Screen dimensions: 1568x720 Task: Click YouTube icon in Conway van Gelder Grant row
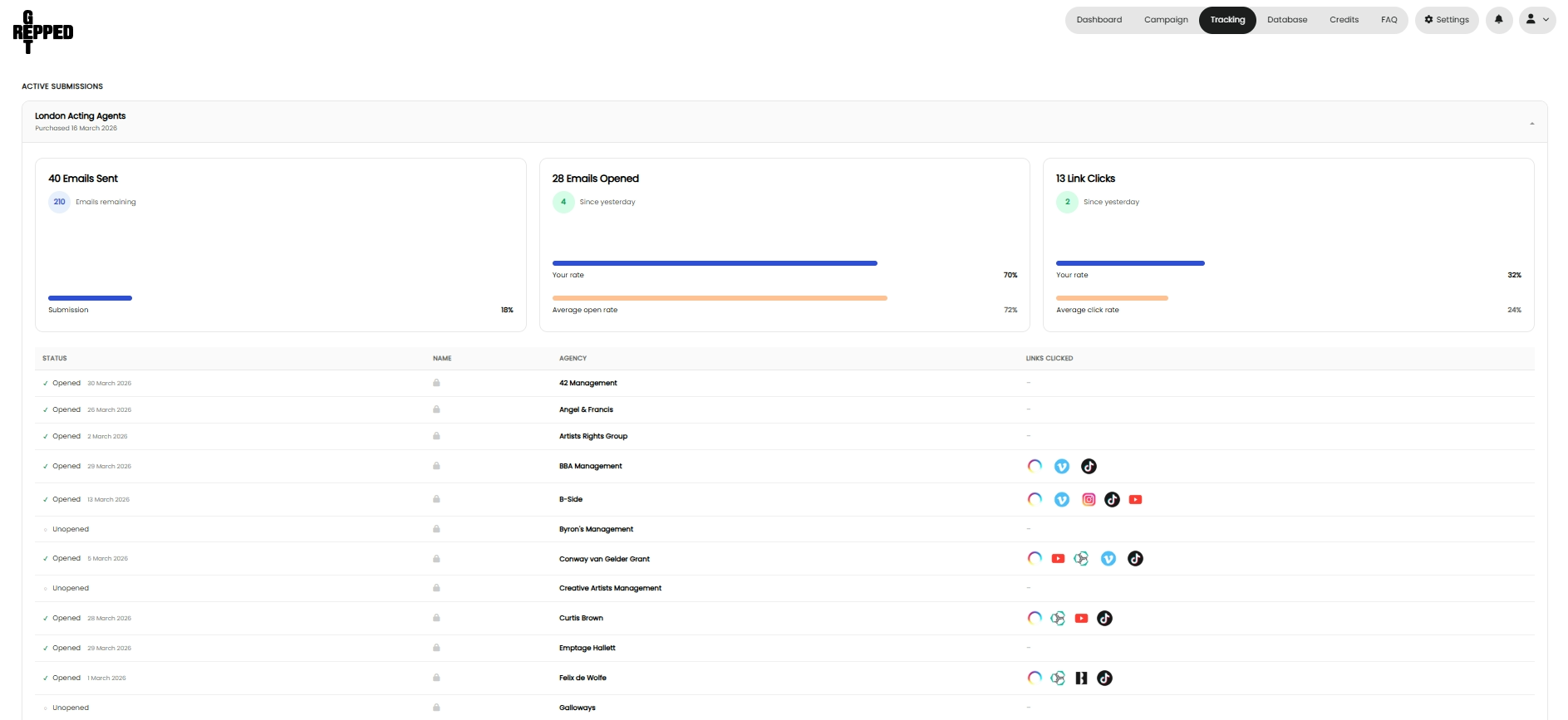1058,558
